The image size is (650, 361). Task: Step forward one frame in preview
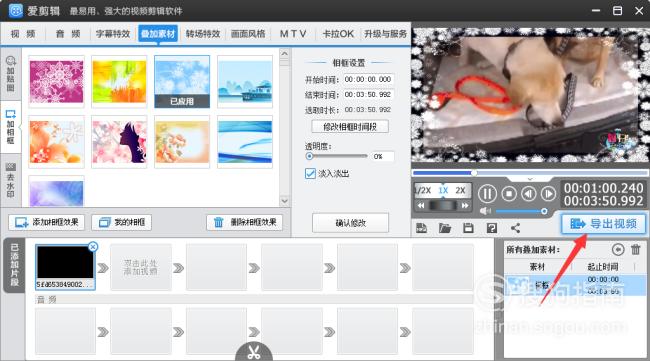coord(548,194)
